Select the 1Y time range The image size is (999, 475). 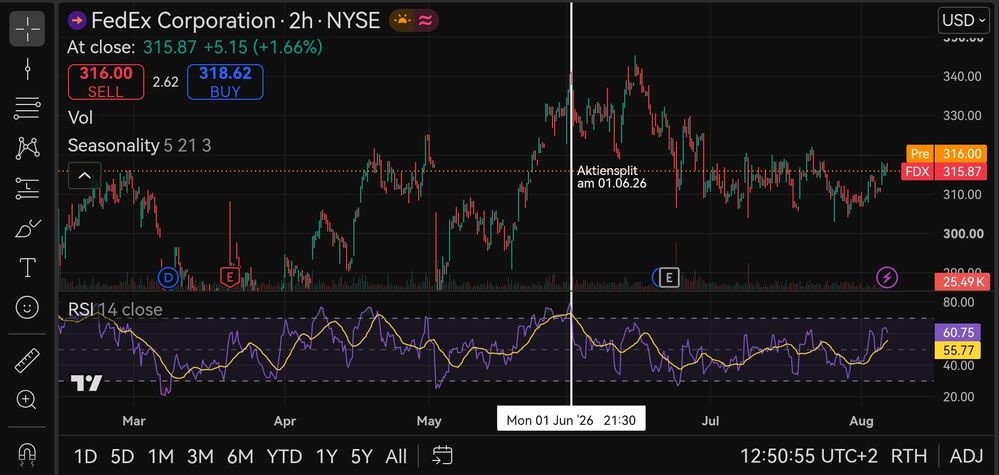(x=326, y=456)
